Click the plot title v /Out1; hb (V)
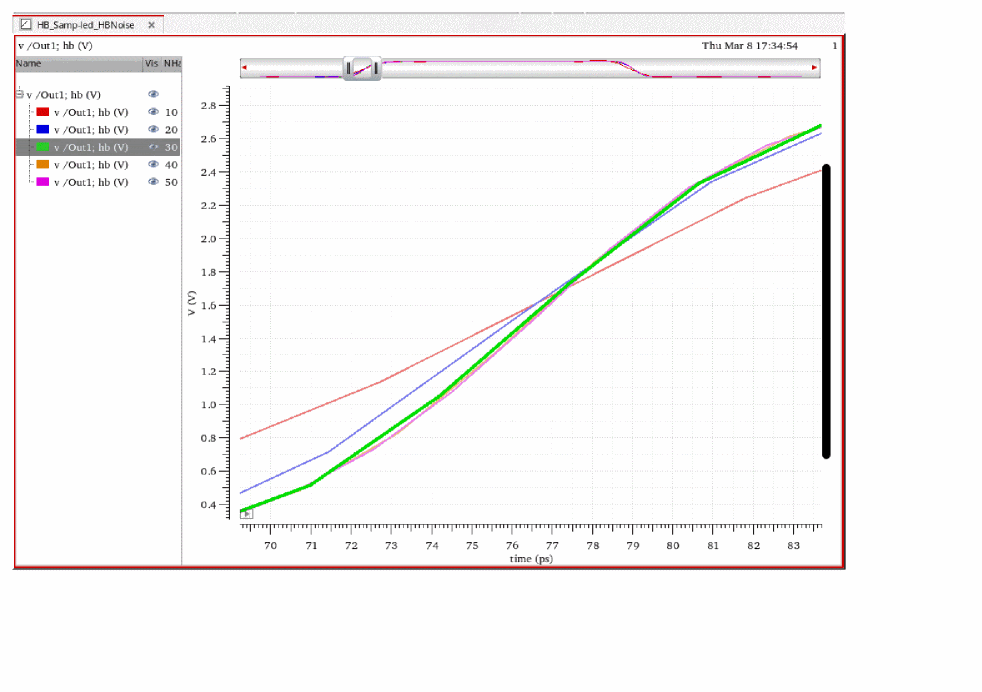This screenshot has height=692, width=982. coord(55,46)
